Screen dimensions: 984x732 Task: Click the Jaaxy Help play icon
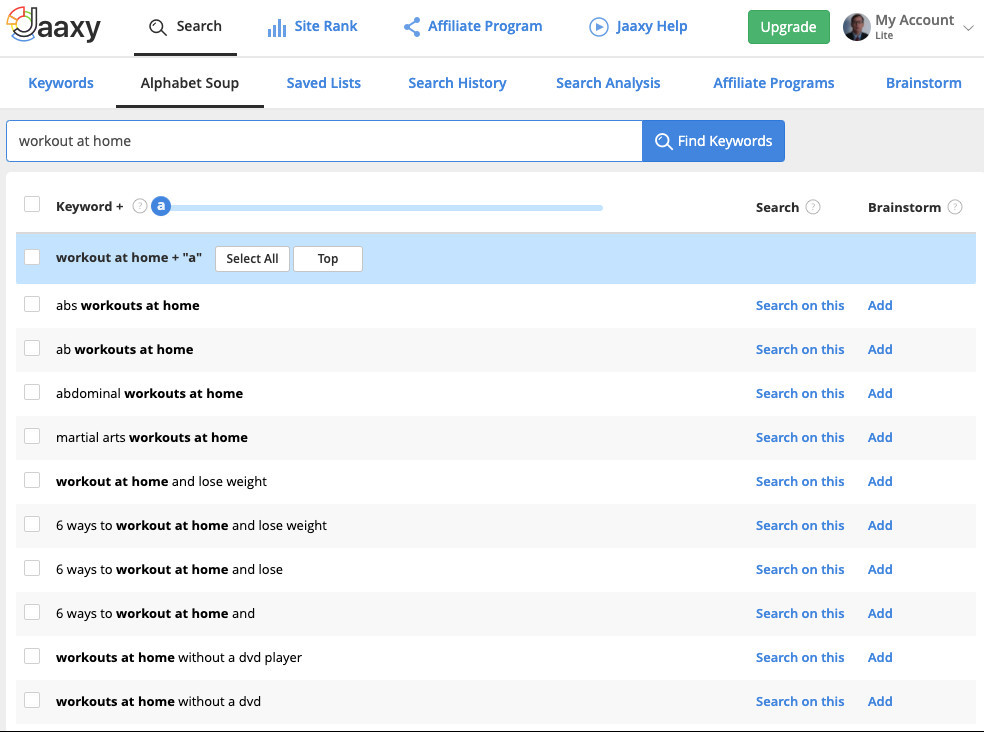click(x=599, y=27)
